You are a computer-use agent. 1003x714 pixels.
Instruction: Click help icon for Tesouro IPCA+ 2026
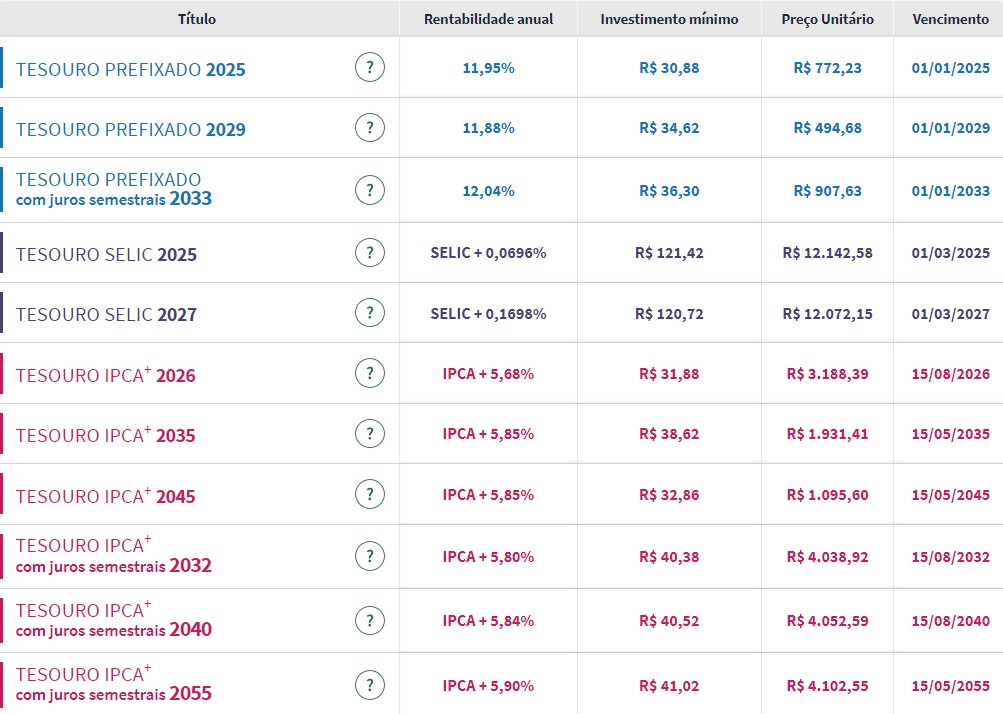pos(370,374)
